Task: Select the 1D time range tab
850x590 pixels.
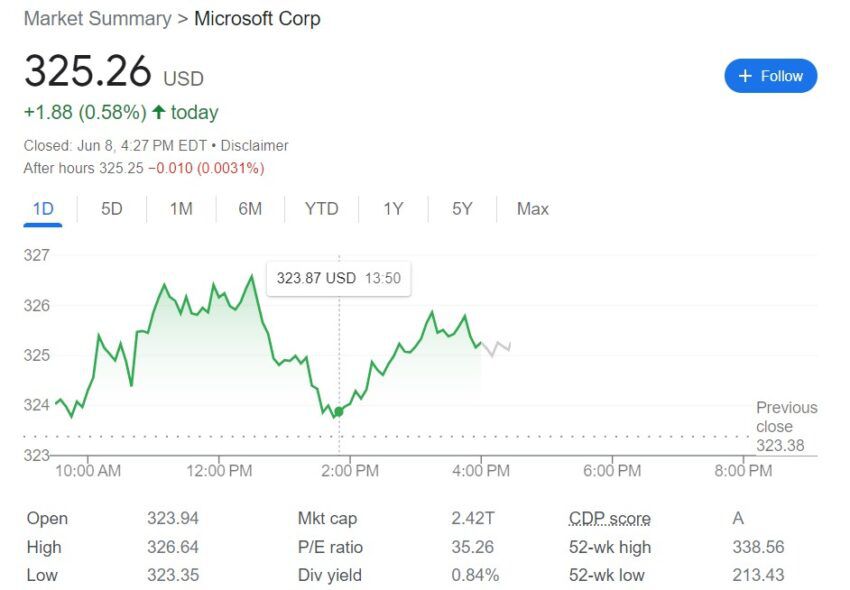Action: pyautogui.click(x=43, y=209)
